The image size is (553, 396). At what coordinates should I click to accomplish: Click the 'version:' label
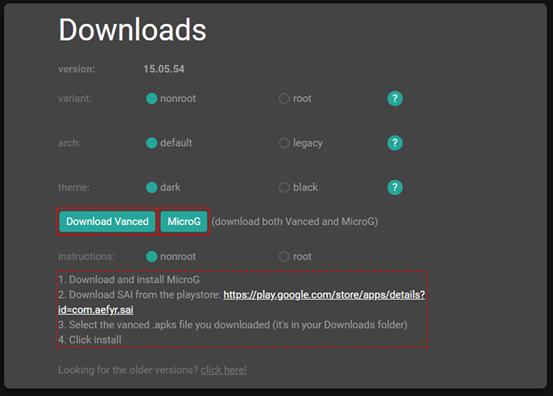(77, 69)
